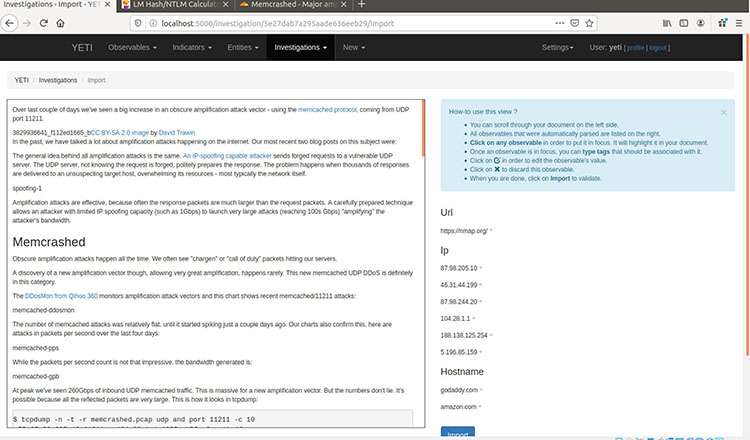The width and height of the screenshot is (750, 440).
Task: Switch to Memcrashed tab
Action: pyautogui.click(x=293, y=4)
